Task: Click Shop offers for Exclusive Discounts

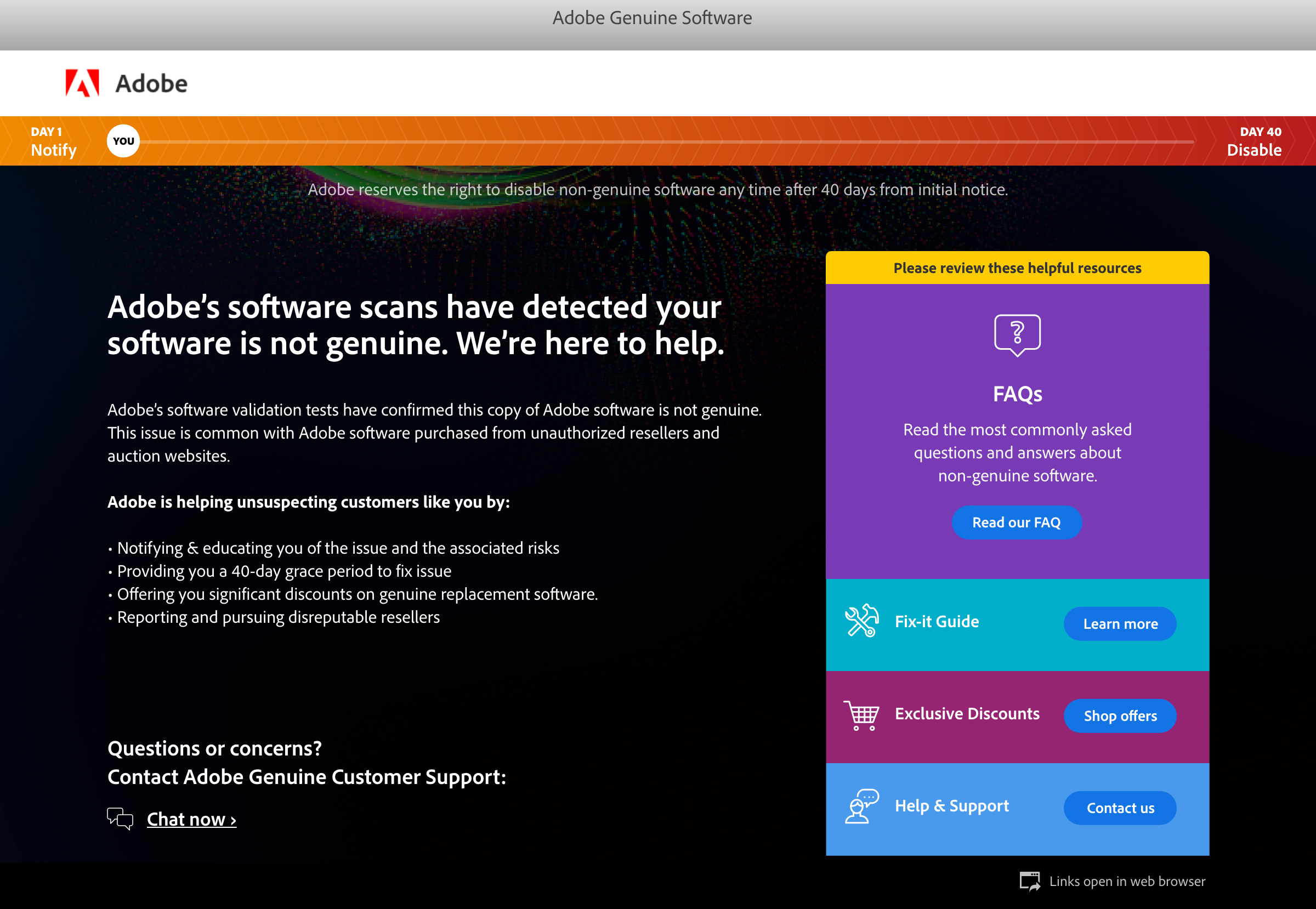Action: coord(1120,716)
